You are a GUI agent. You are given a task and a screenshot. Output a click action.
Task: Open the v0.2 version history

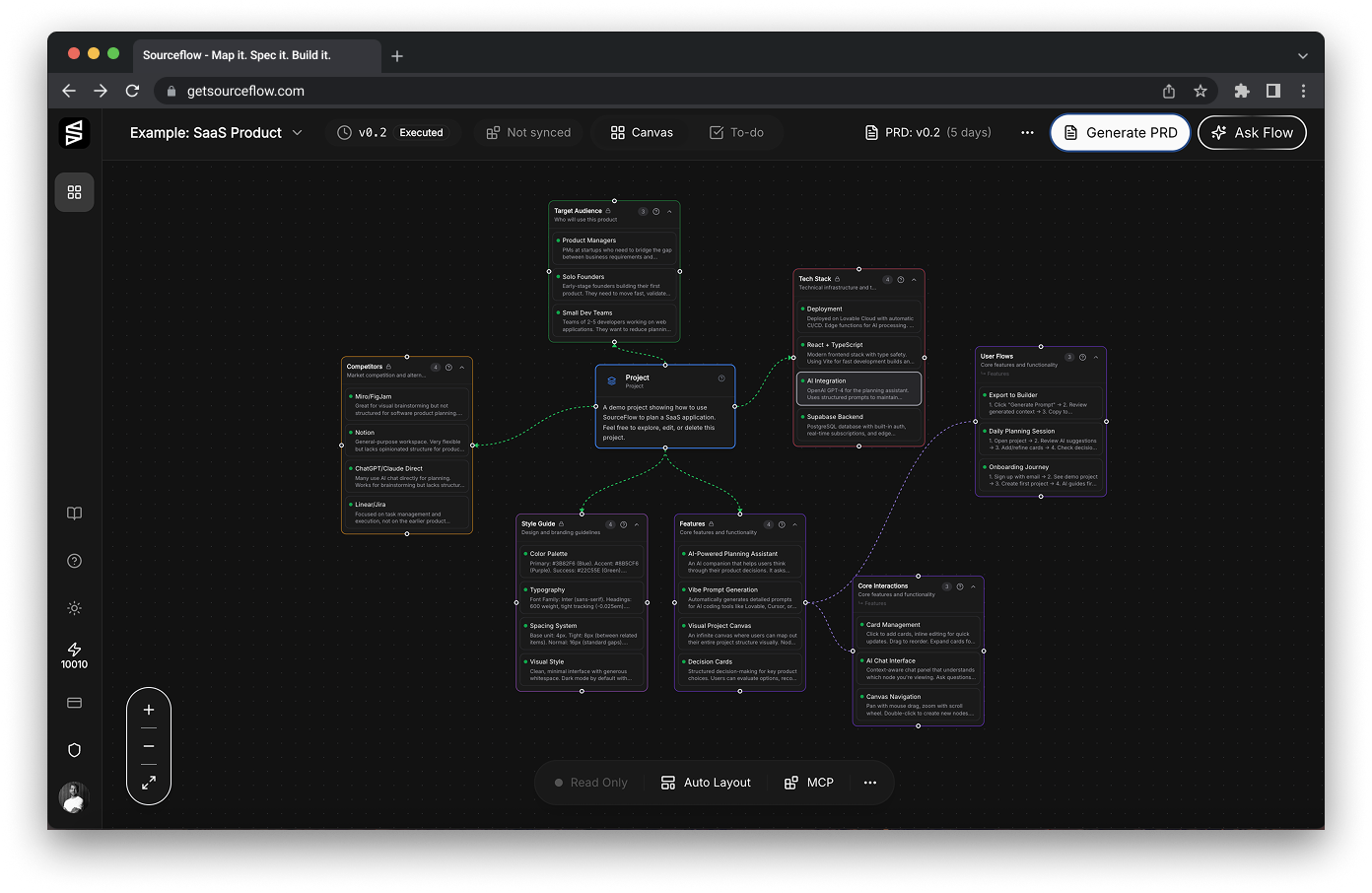[x=390, y=133]
